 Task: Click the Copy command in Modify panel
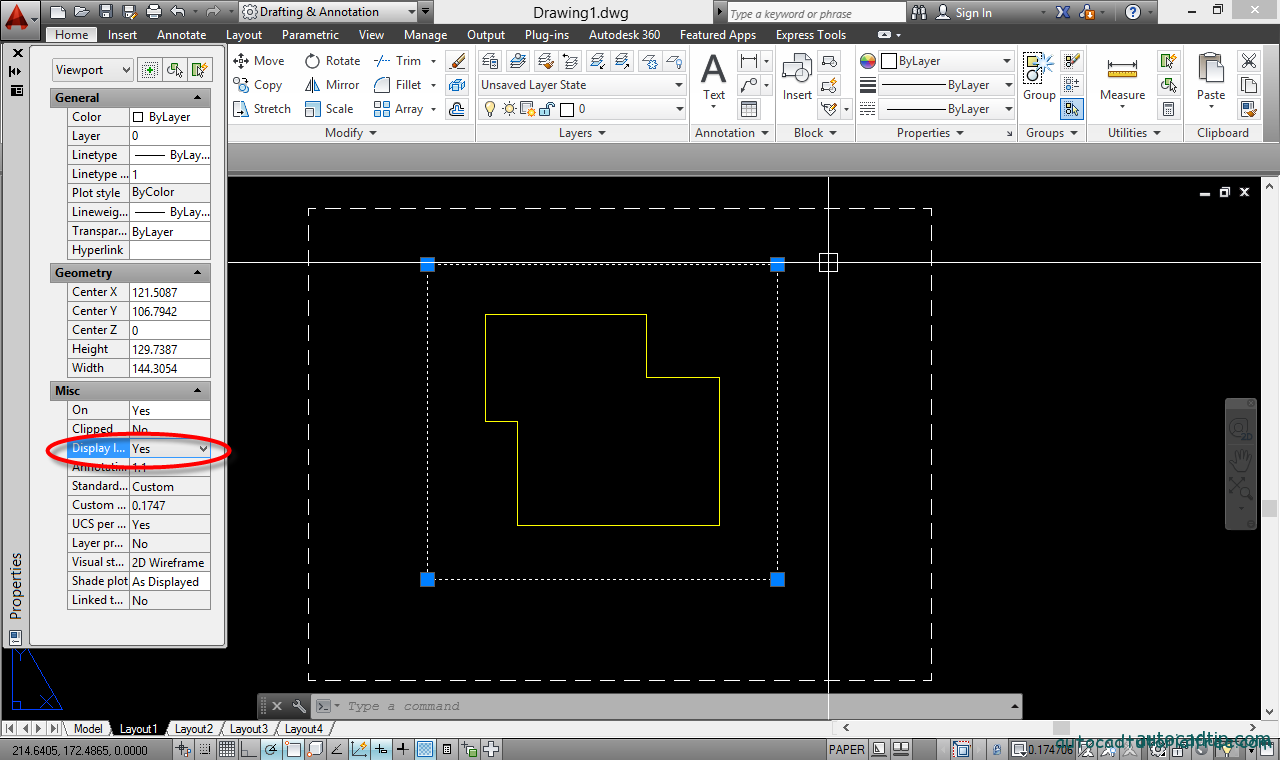259,85
